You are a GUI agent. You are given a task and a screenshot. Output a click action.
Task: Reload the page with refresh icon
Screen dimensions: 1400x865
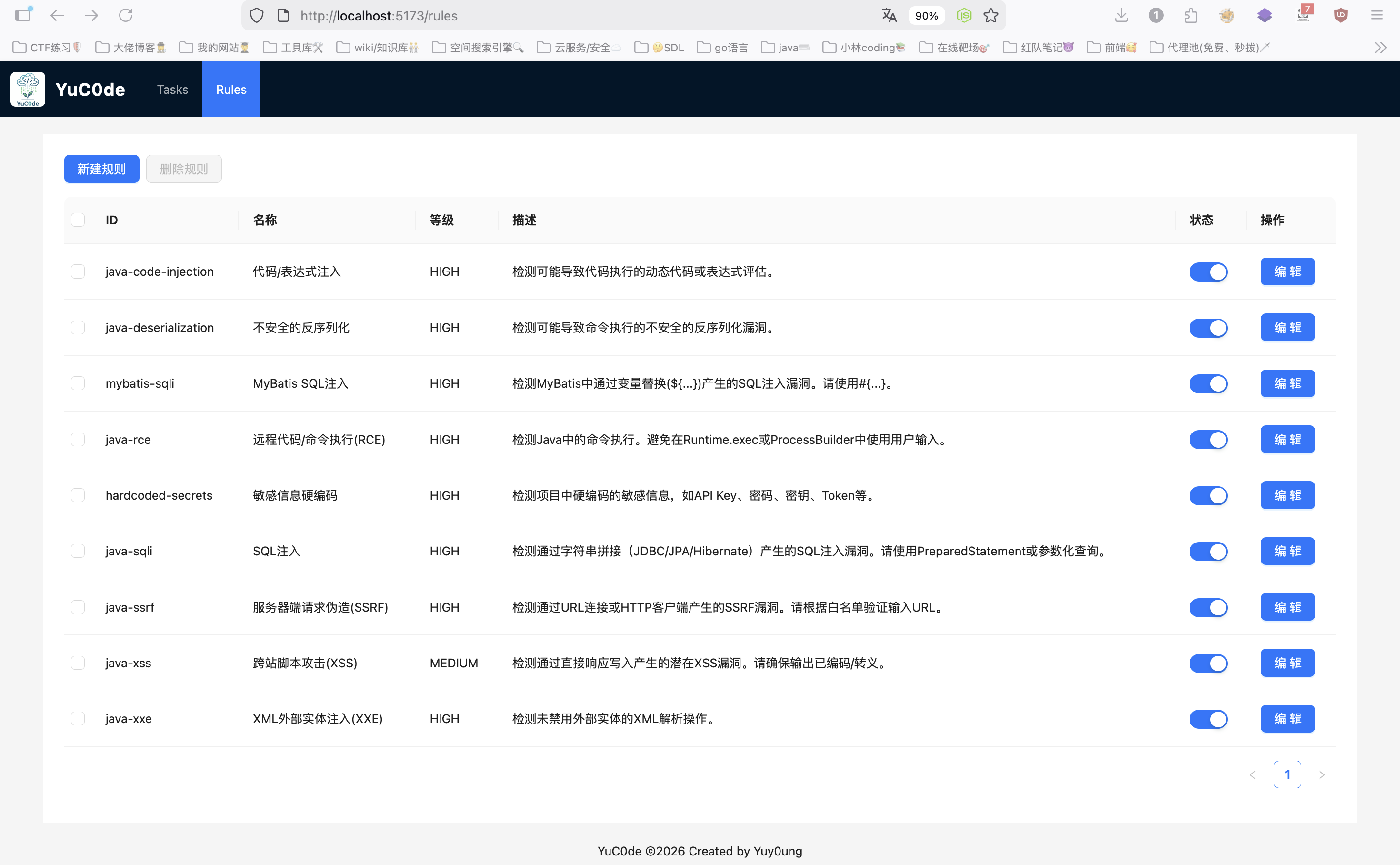[x=126, y=15]
